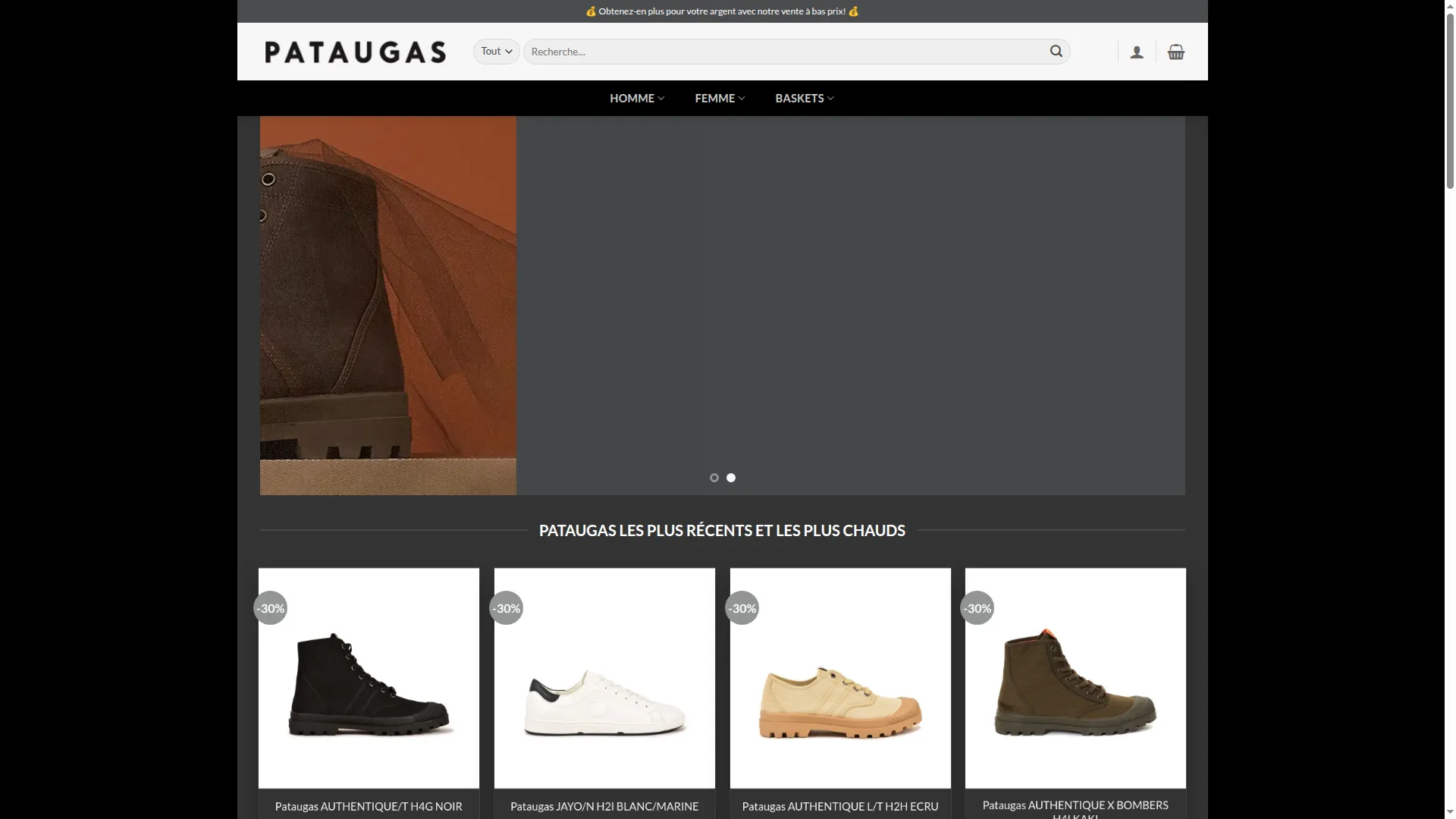The image size is (1456, 819).
Task: Open the black AUTHENTIQUE/T H4G NOIR boot image
Action: [x=369, y=678]
